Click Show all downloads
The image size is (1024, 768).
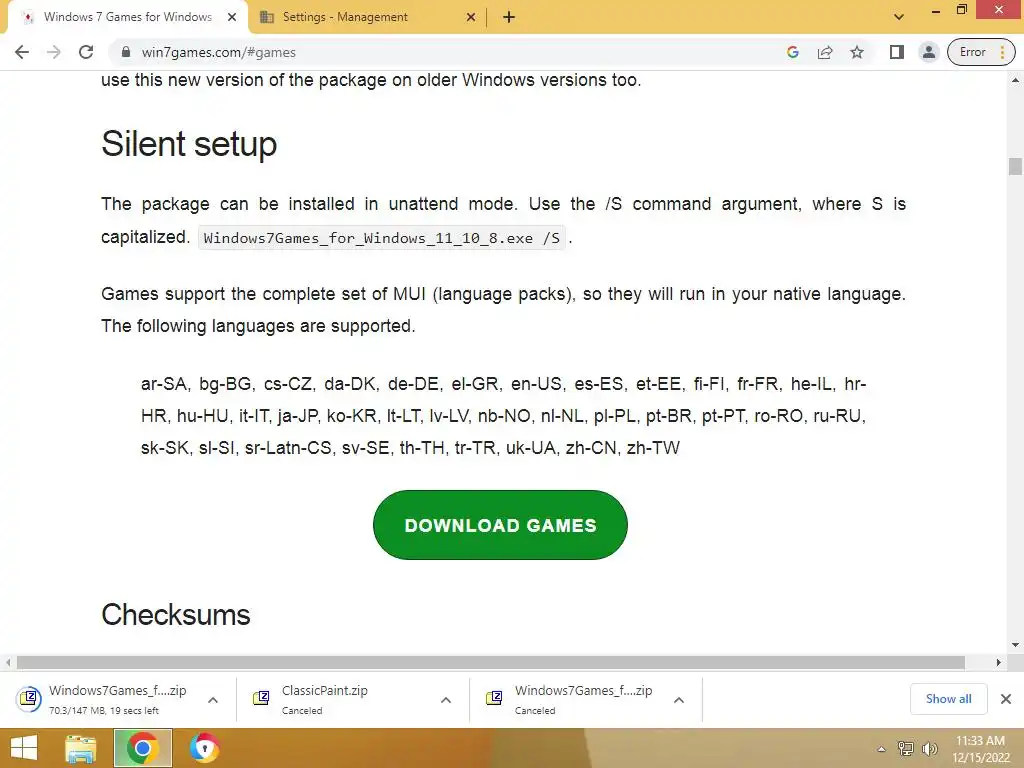[948, 699]
